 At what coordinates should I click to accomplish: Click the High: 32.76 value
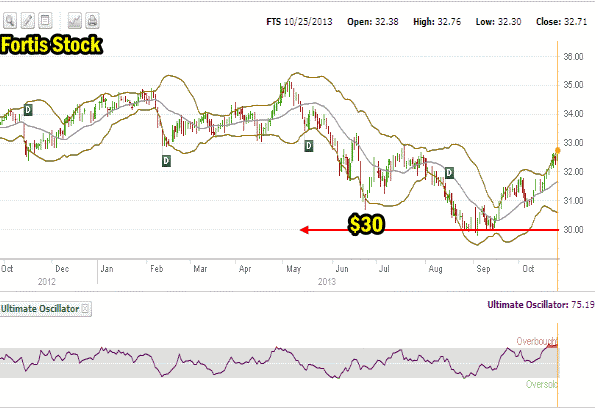437,22
